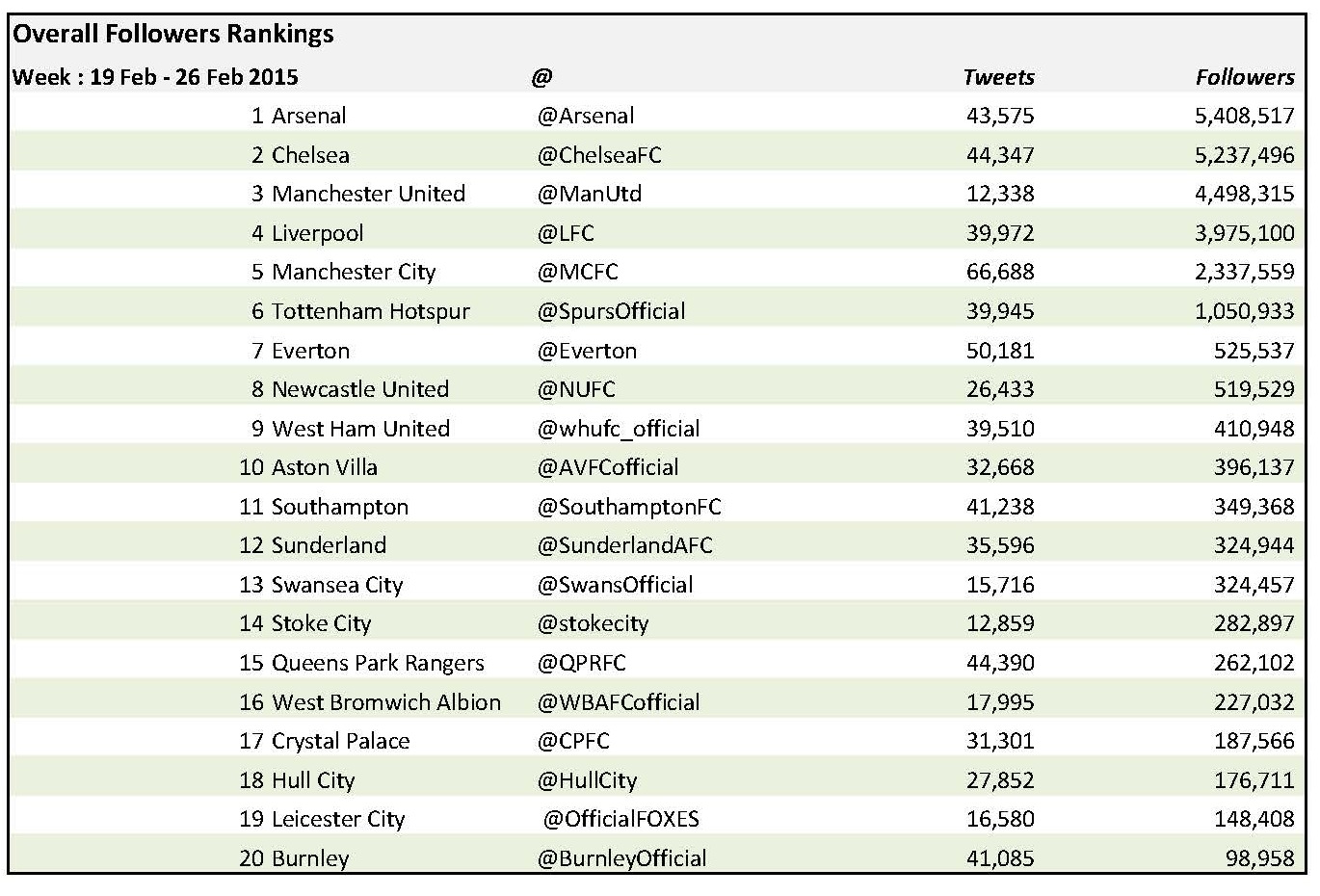Select Everton's followers value 525,537

(x=1254, y=352)
